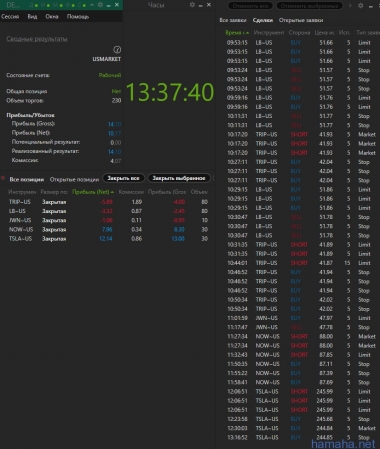Select the JWN-US position row
Image resolution: width=380 pixels, height=449 pixels.
point(108,220)
